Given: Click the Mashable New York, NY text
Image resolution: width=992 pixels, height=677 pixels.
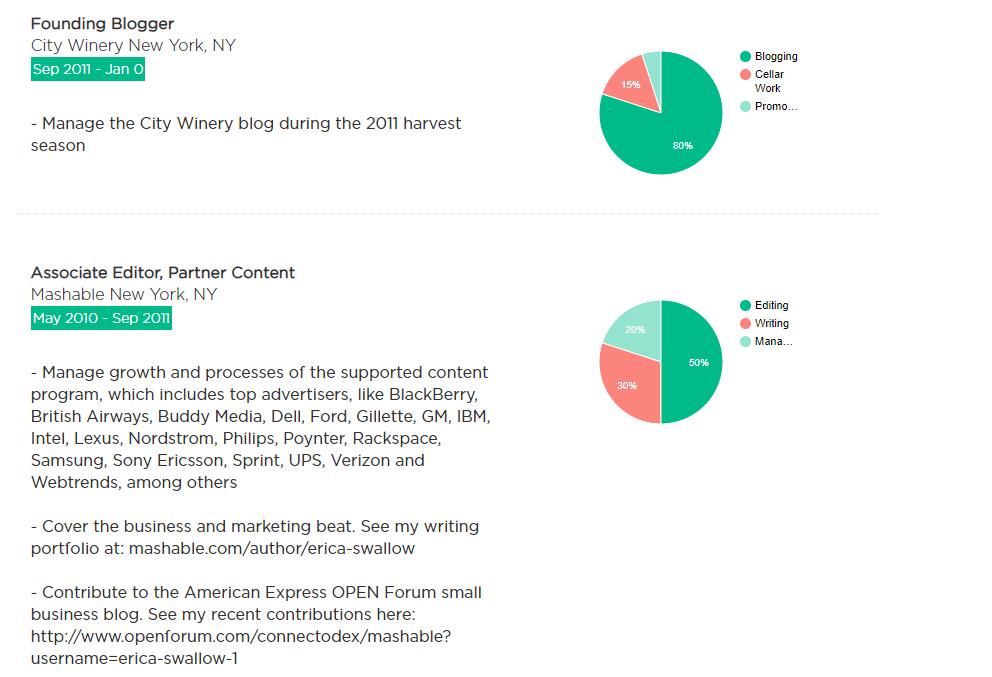Looking at the screenshot, I should click(x=124, y=295).
